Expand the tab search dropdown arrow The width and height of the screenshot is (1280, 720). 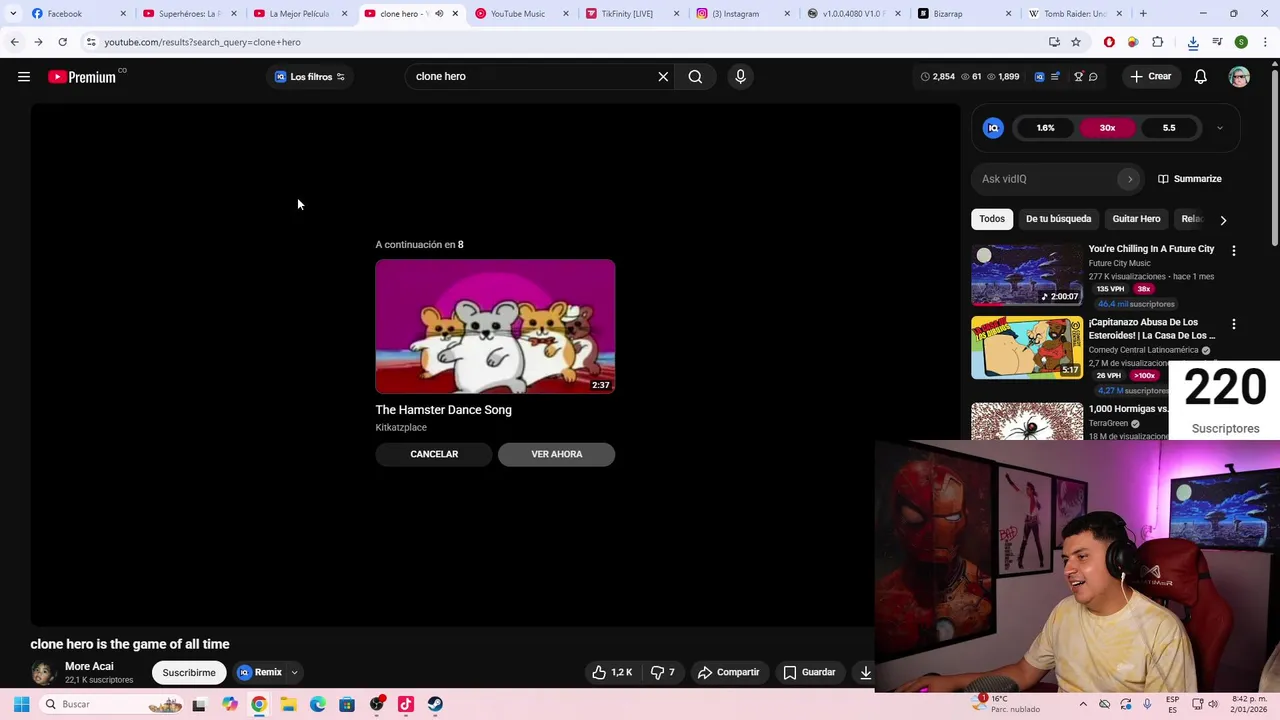12,14
